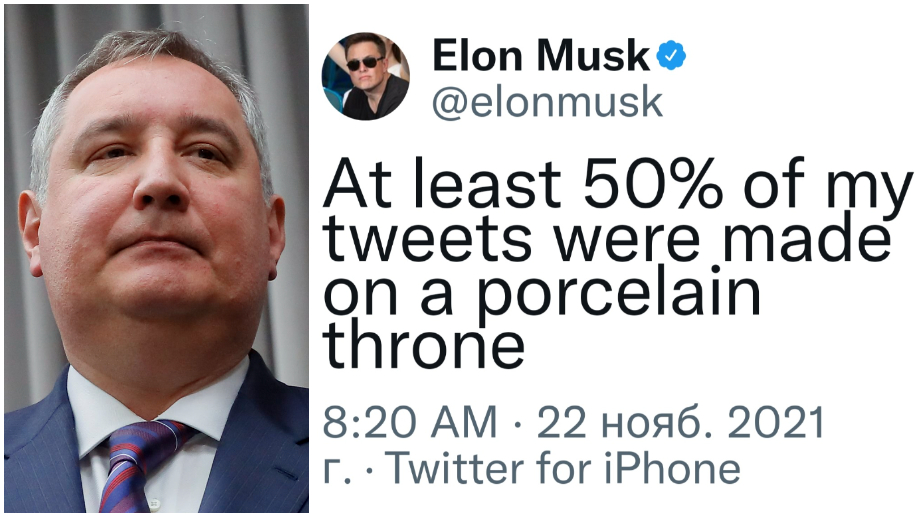This screenshot has width=920, height=517.
Task: Open the Elon Musk display name
Action: tap(540, 57)
